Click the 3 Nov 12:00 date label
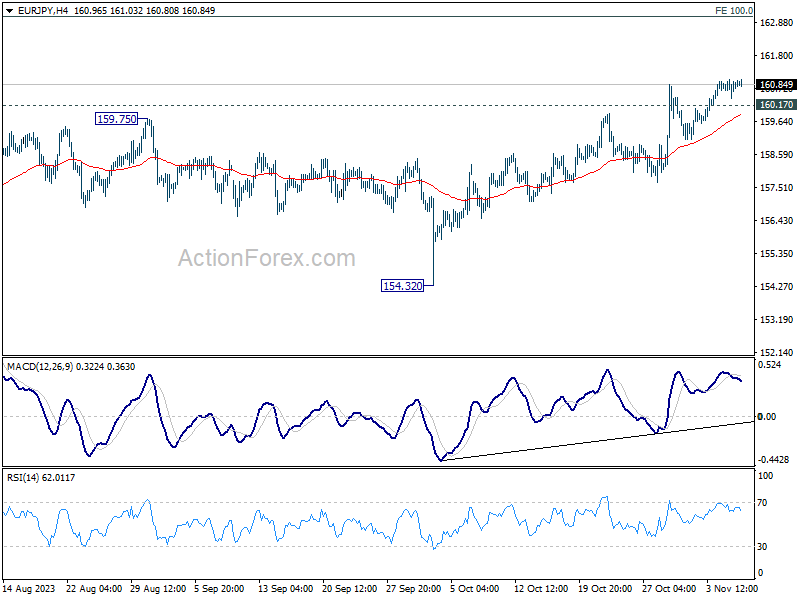Image resolution: width=800 pixels, height=600 pixels. 732,588
